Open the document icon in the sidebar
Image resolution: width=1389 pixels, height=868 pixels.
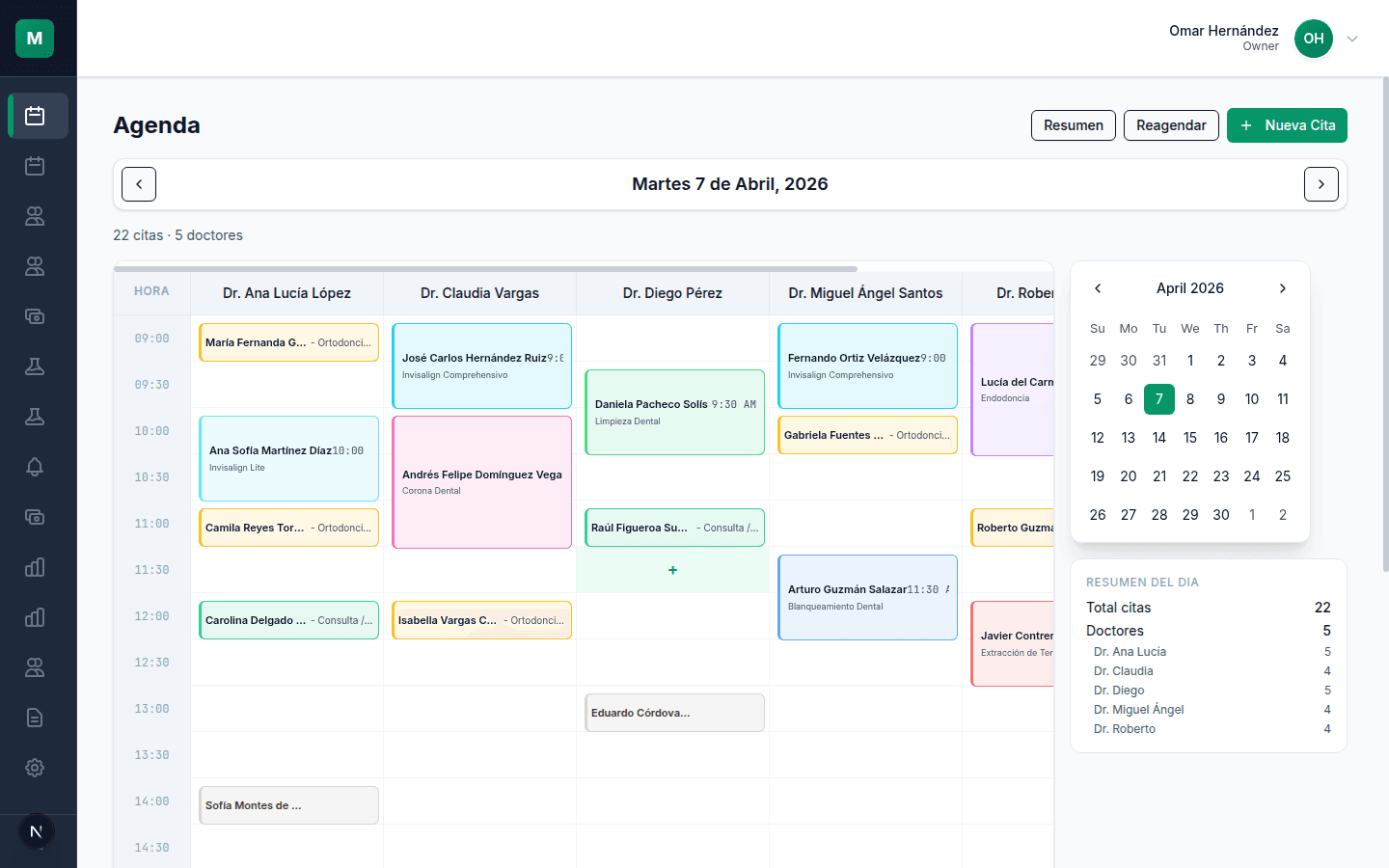click(35, 718)
